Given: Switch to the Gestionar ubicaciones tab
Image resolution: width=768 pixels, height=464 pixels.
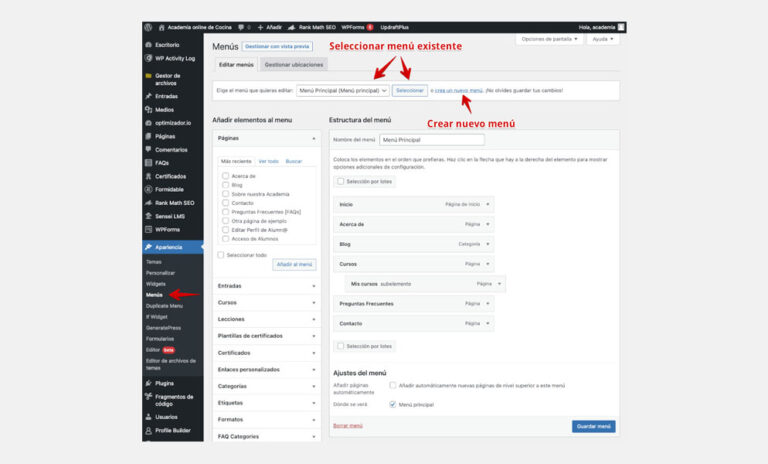Looking at the screenshot, I should pos(294,65).
